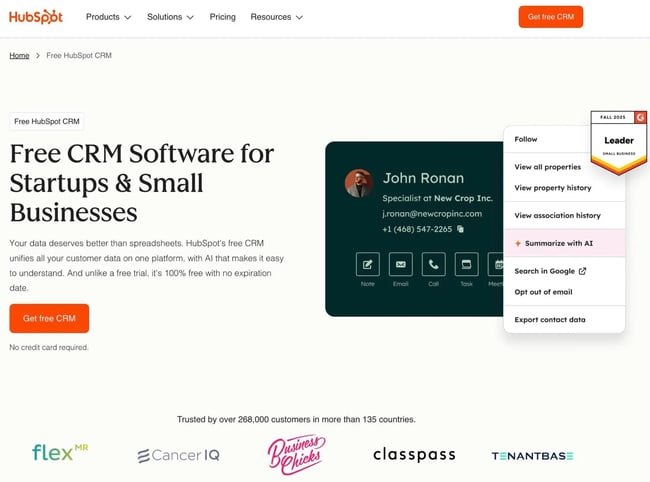
Task: Select View all properties
Action: tap(548, 167)
